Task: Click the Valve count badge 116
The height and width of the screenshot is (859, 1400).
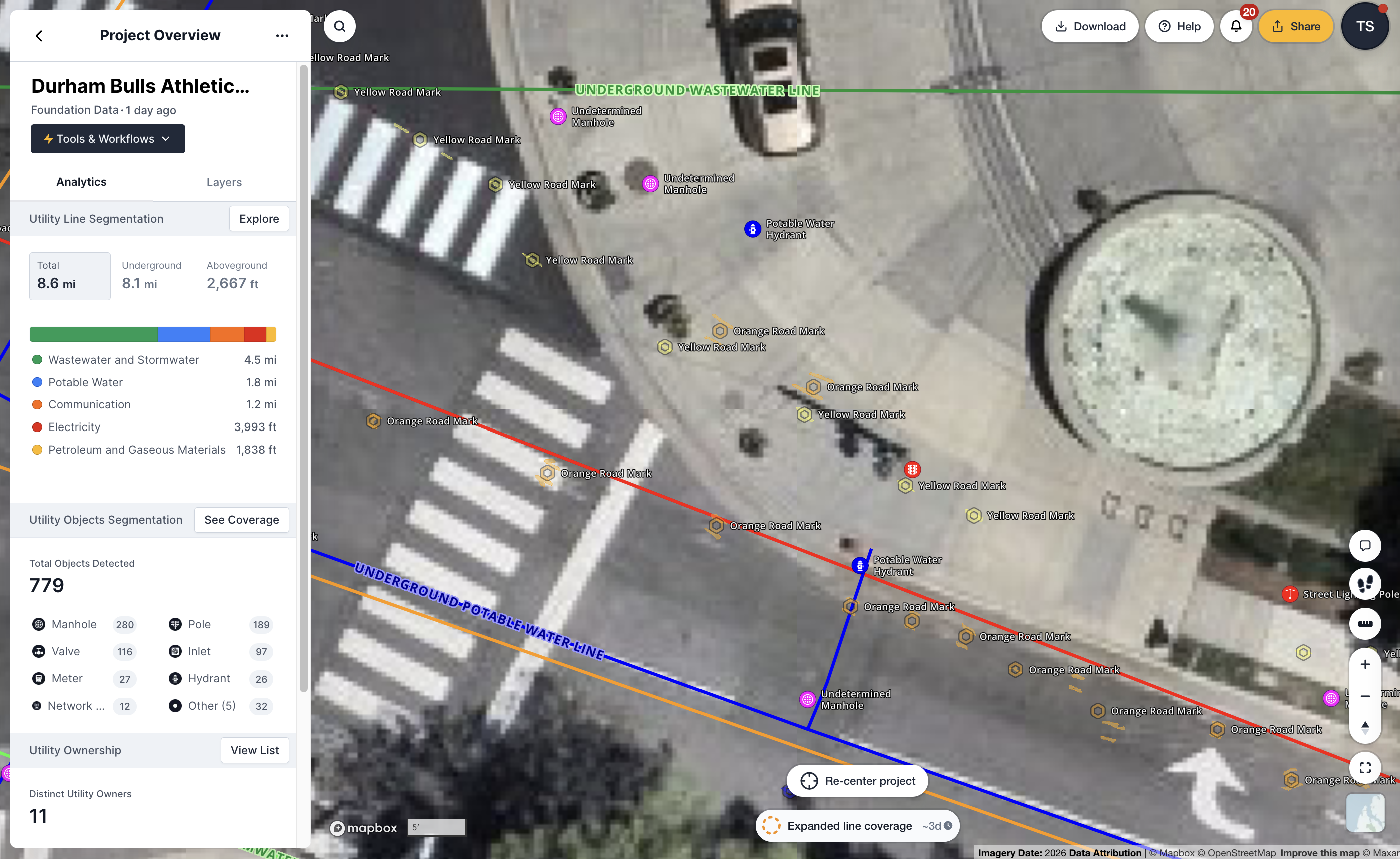Action: 125,652
